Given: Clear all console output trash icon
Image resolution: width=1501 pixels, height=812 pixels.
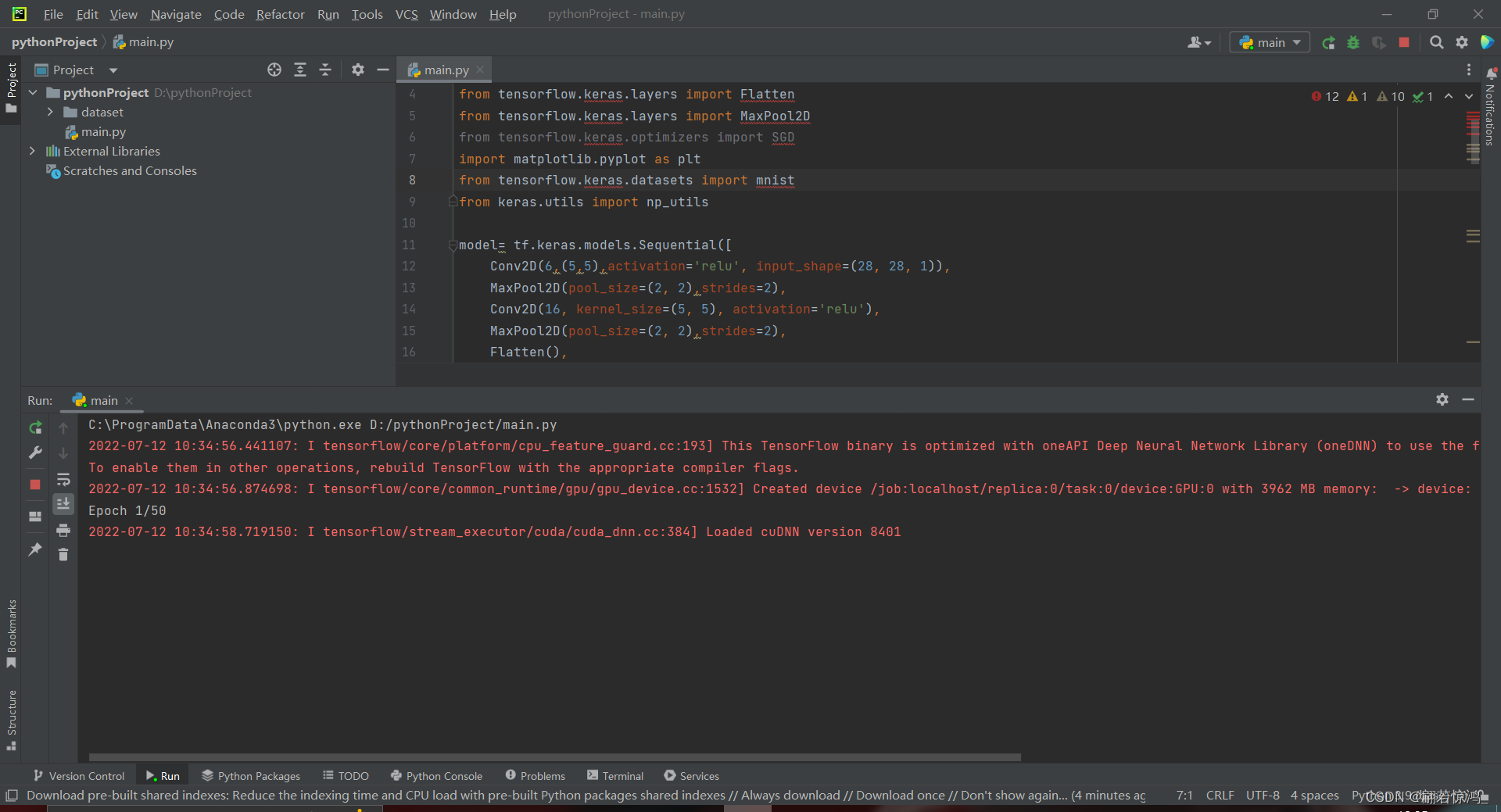Looking at the screenshot, I should (63, 555).
